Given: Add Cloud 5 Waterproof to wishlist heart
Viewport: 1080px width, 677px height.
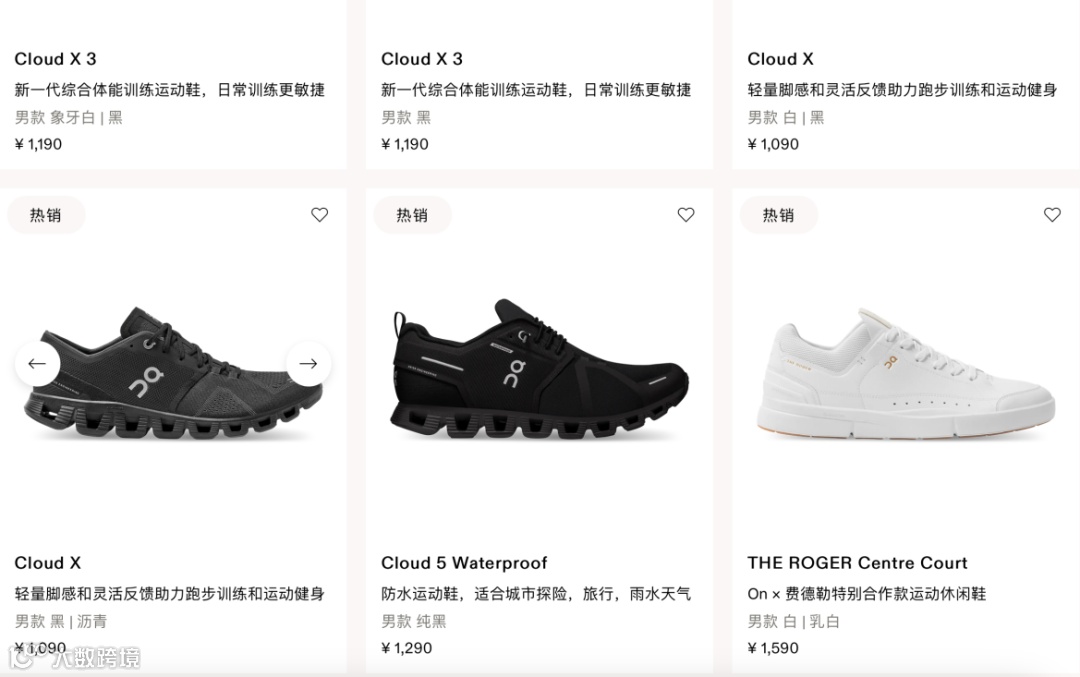Looking at the screenshot, I should click(686, 215).
